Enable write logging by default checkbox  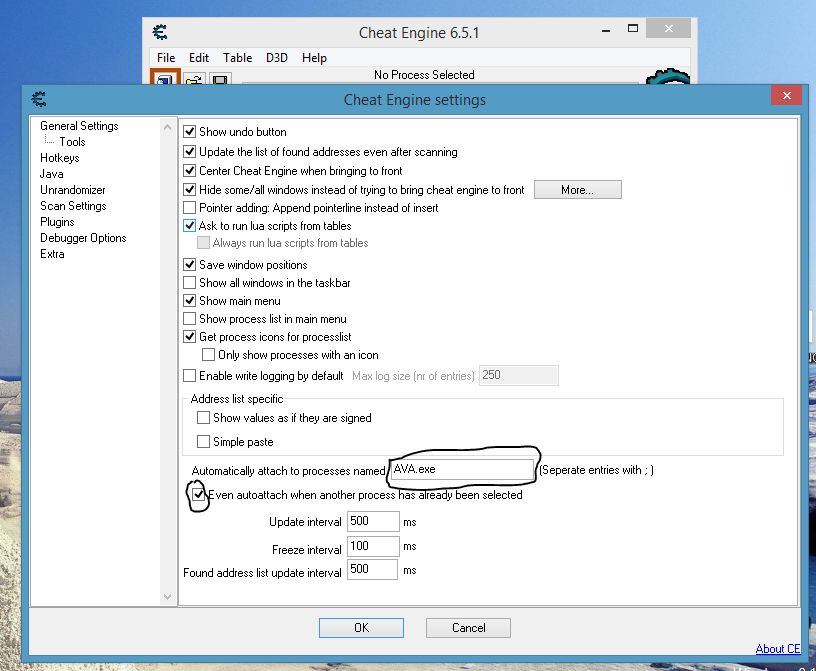click(189, 375)
